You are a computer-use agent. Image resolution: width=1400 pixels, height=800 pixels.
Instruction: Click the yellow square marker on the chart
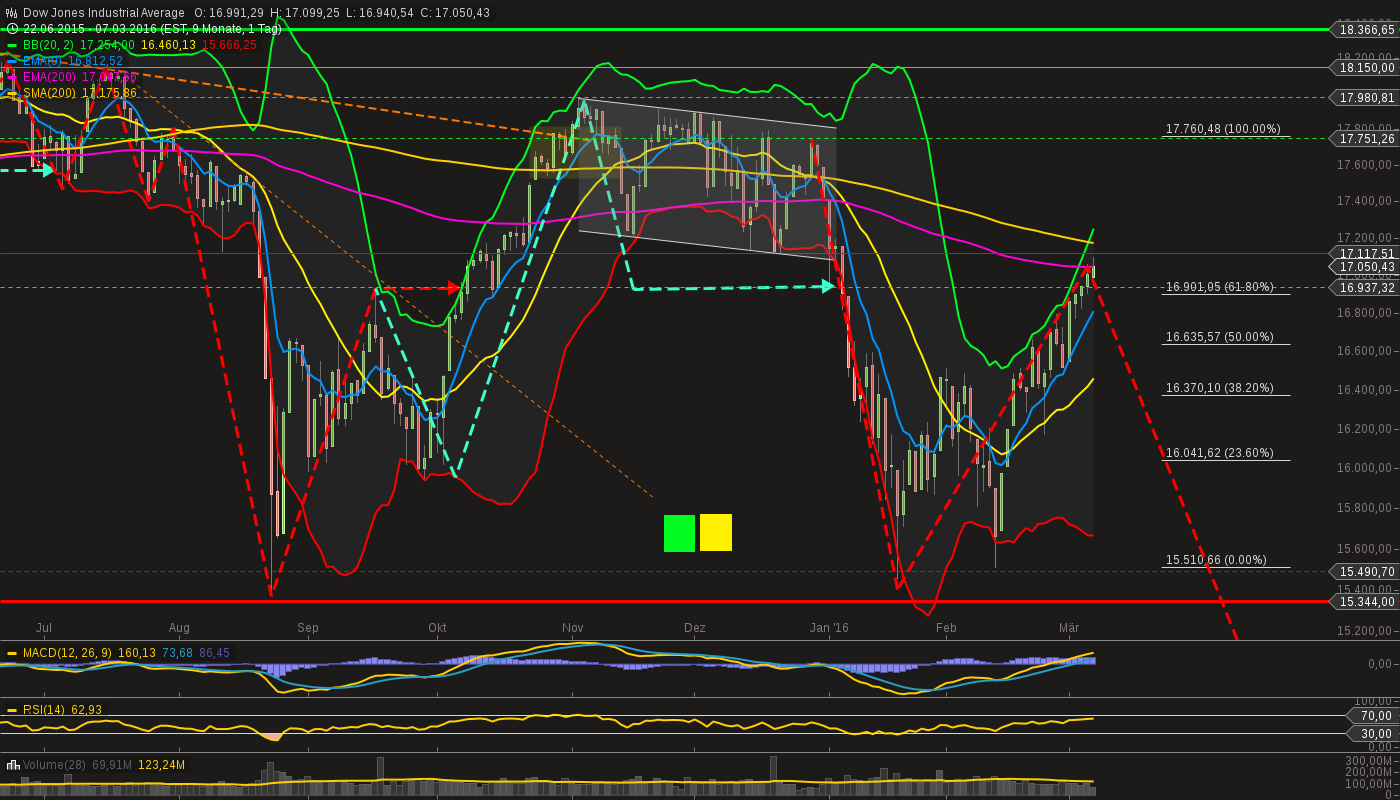pos(716,533)
